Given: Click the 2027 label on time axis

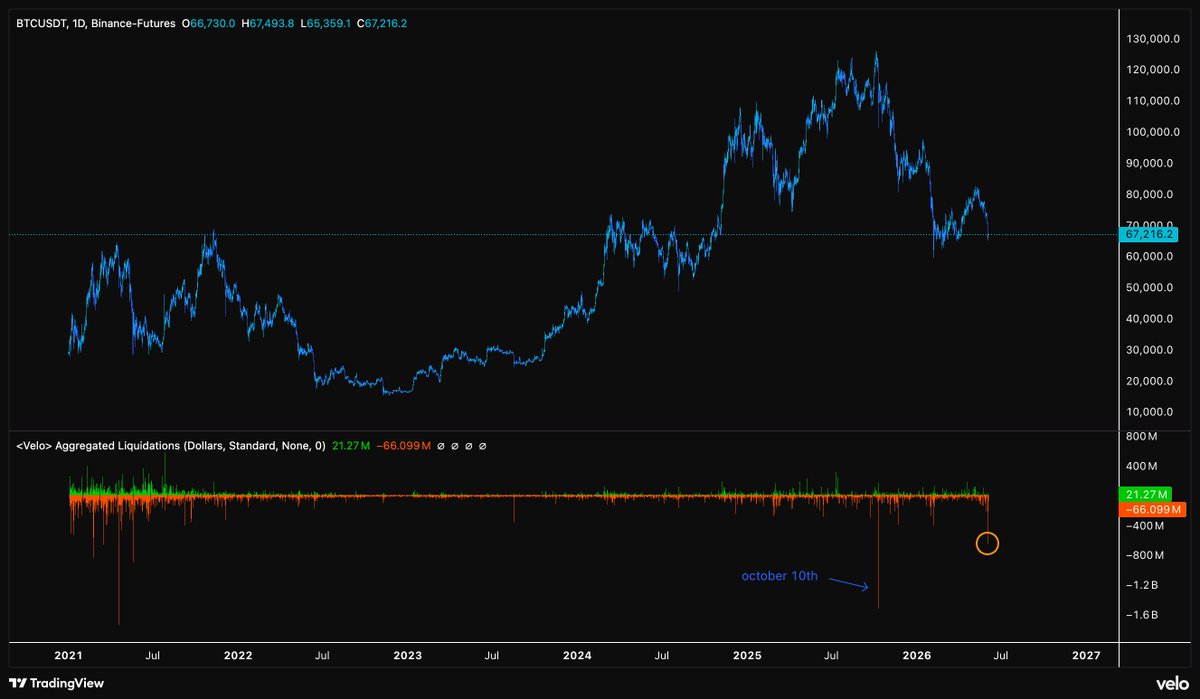Looking at the screenshot, I should click(x=1086, y=656).
